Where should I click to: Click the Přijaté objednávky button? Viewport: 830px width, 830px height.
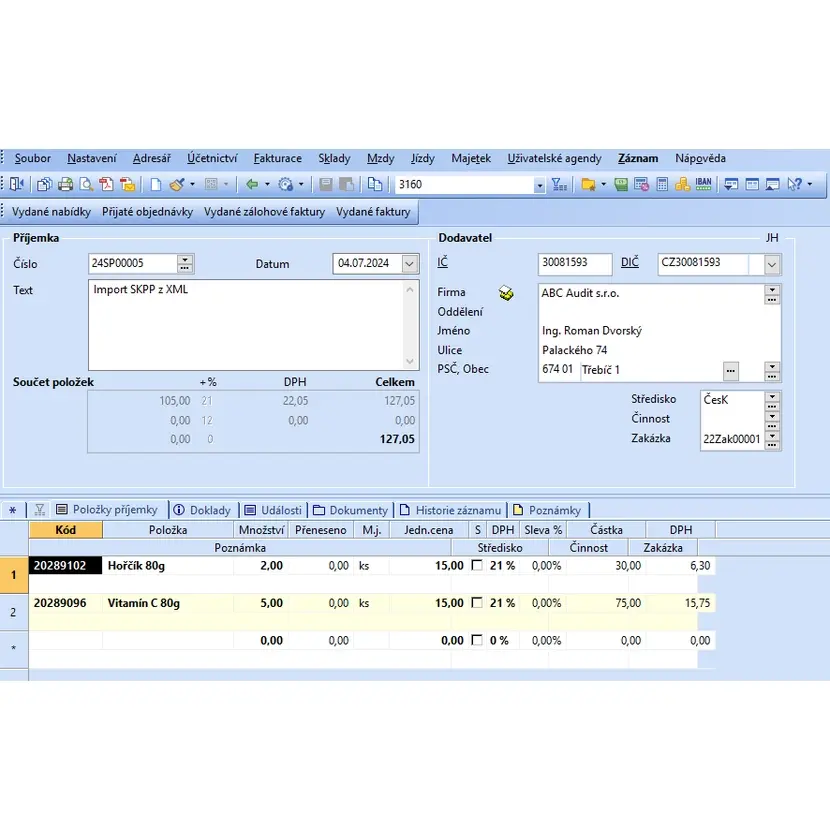[x=147, y=212]
